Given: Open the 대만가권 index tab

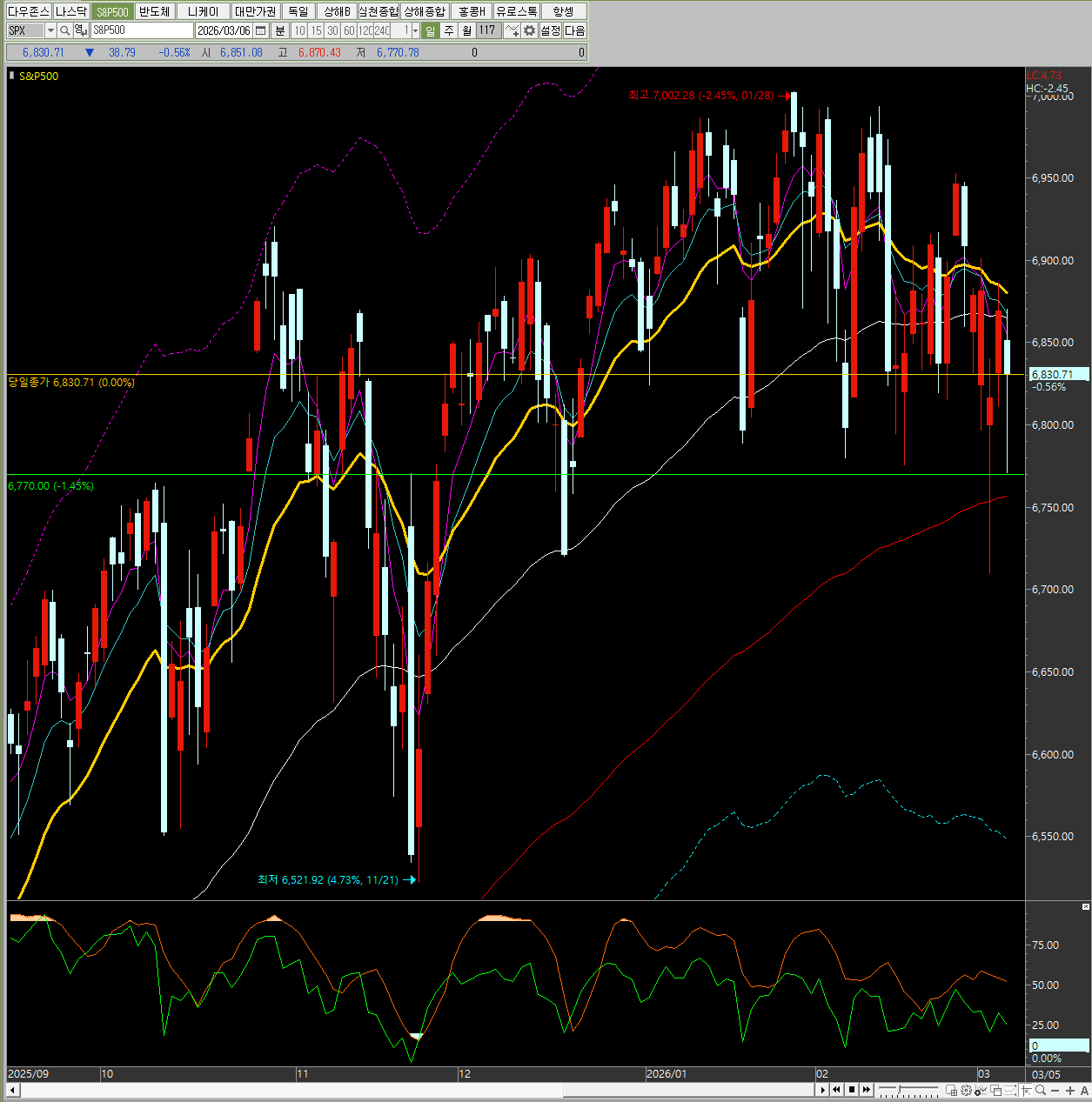Looking at the screenshot, I should (x=255, y=11).
